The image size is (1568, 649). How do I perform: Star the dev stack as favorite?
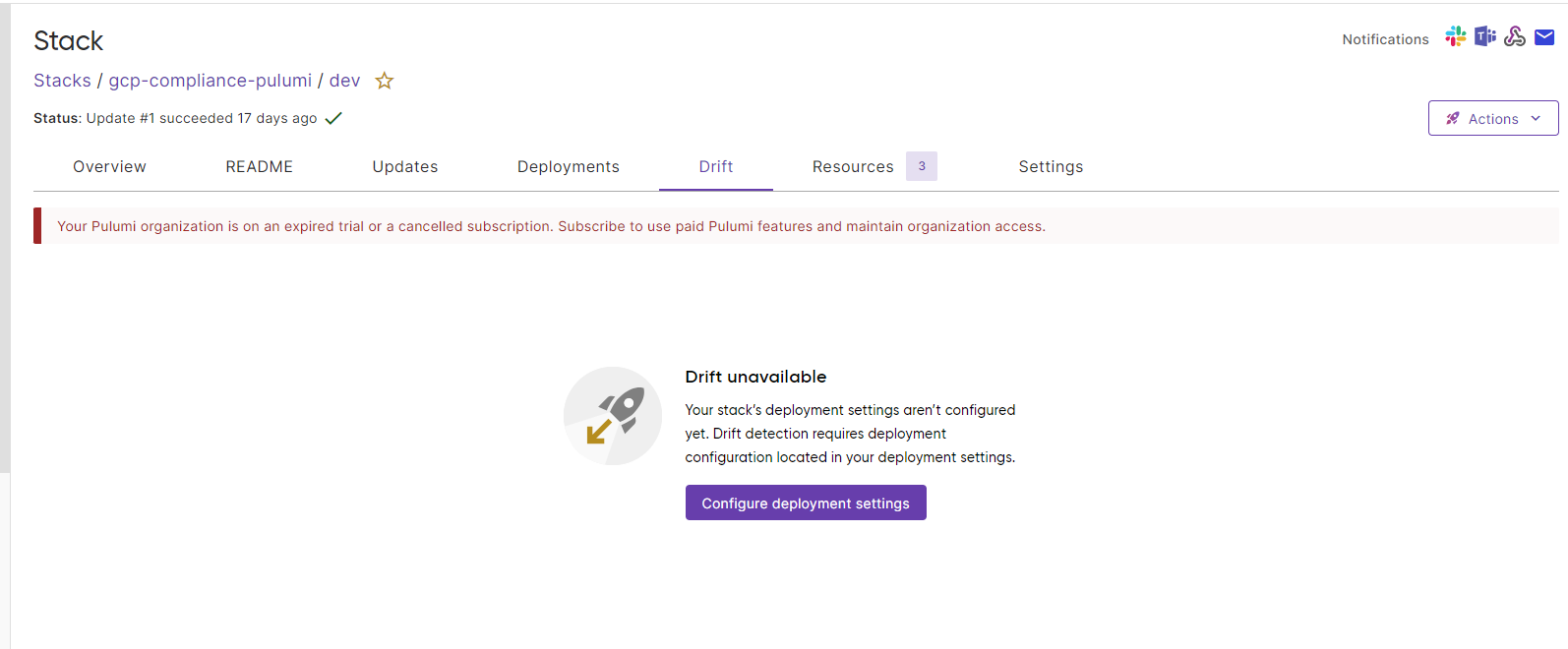(385, 81)
